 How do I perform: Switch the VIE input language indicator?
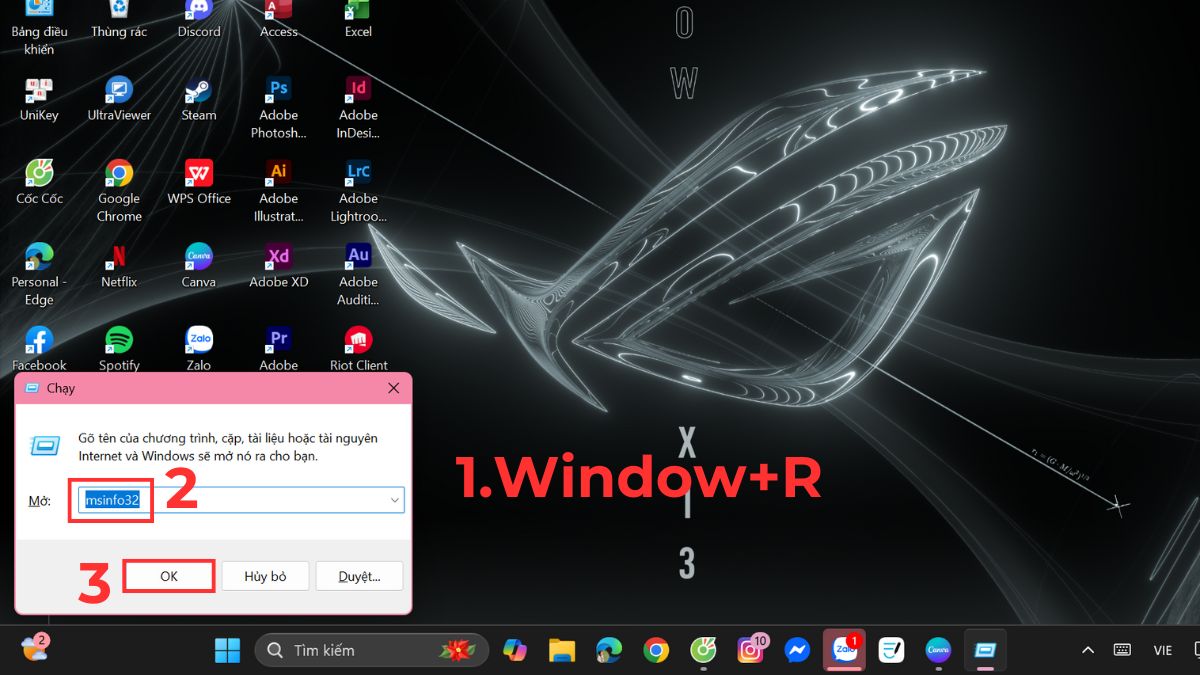[x=1162, y=650]
